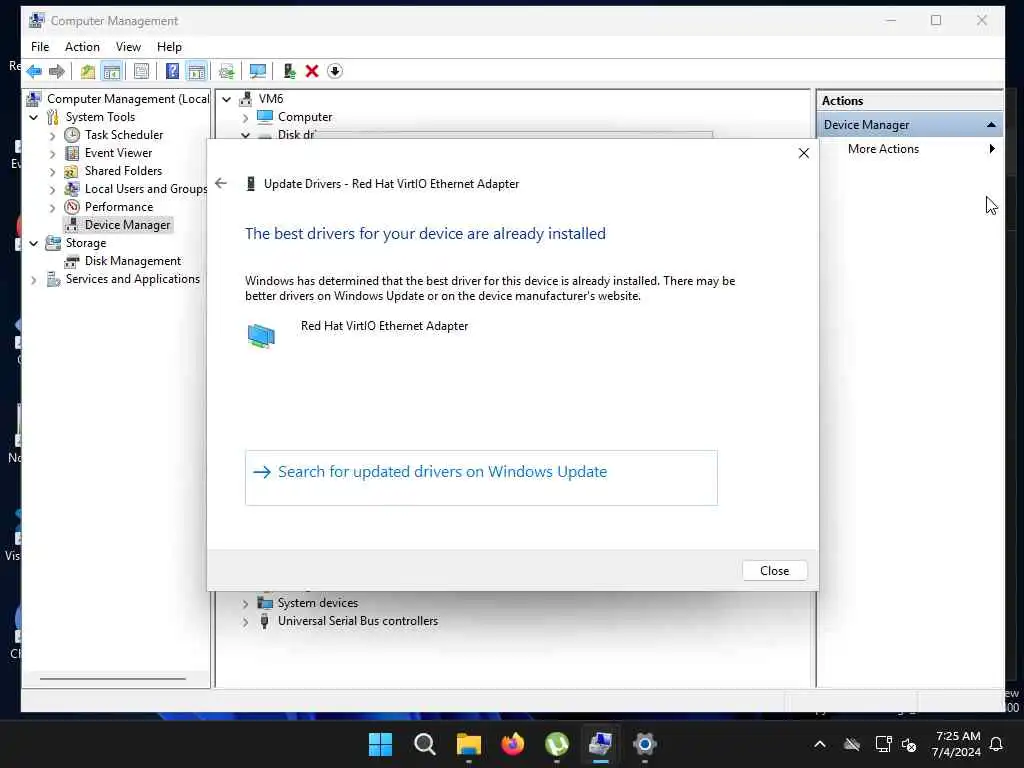Open the Action menu
The image size is (1024, 768).
click(x=82, y=47)
